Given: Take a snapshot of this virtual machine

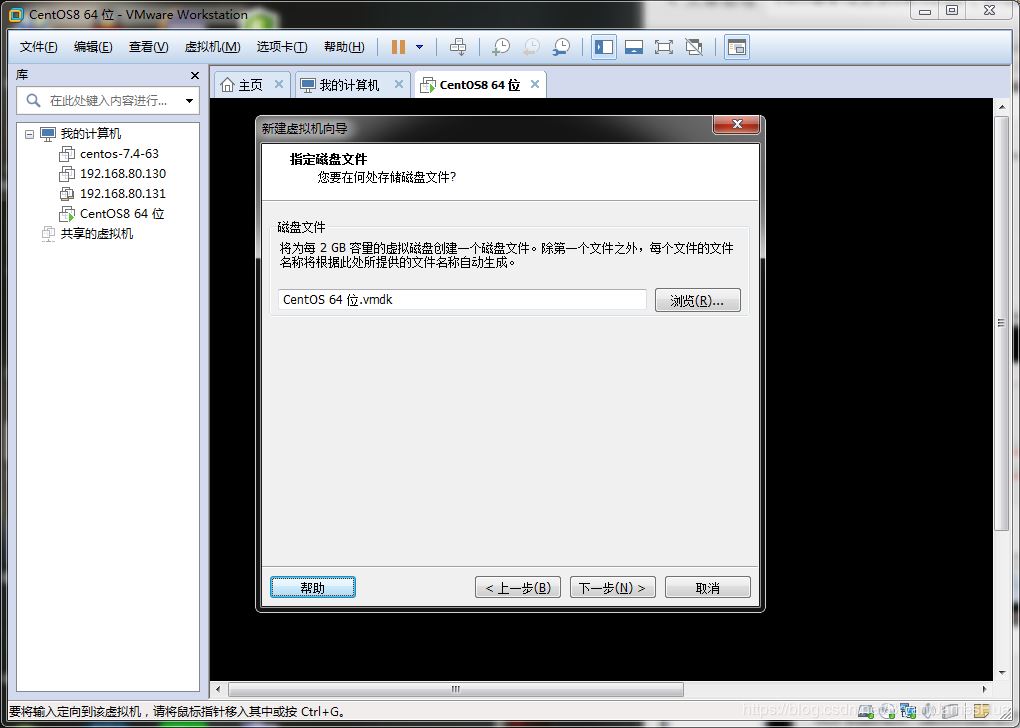Looking at the screenshot, I should pyautogui.click(x=501, y=46).
